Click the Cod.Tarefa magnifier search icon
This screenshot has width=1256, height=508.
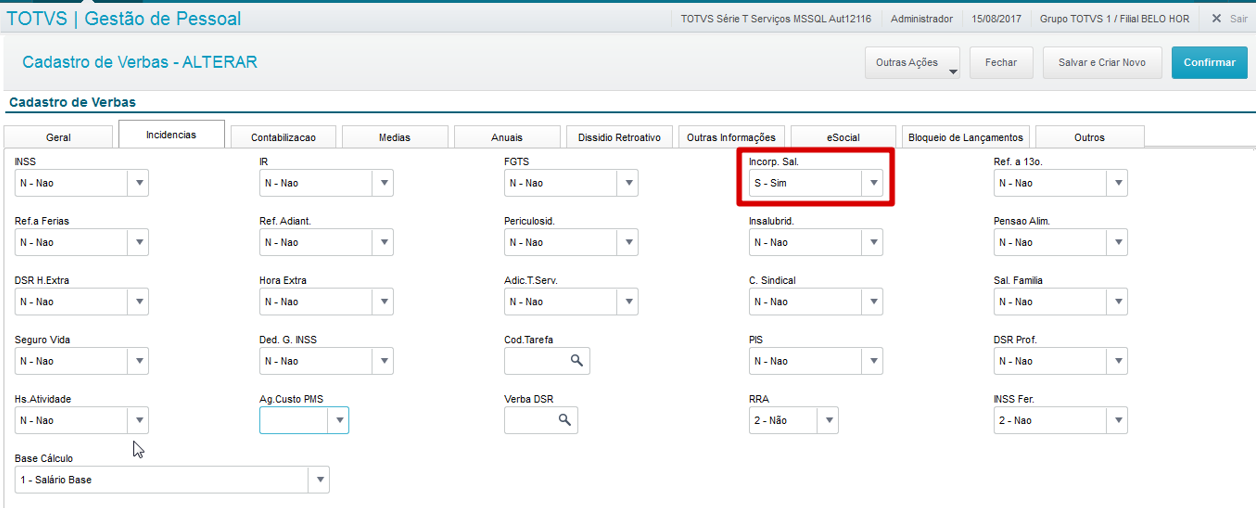point(577,361)
